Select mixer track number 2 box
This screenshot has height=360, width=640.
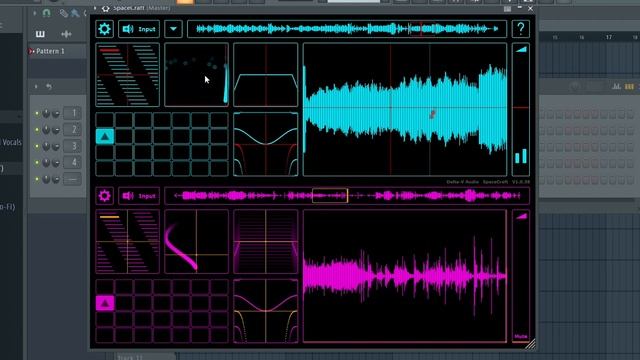[x=72, y=130]
